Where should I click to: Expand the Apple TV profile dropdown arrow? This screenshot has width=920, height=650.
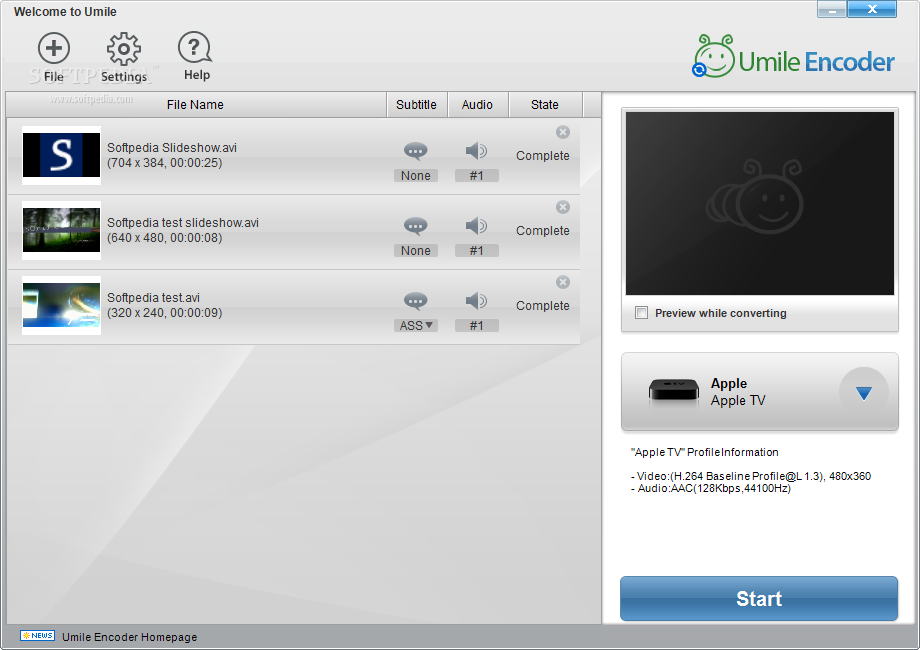point(864,392)
